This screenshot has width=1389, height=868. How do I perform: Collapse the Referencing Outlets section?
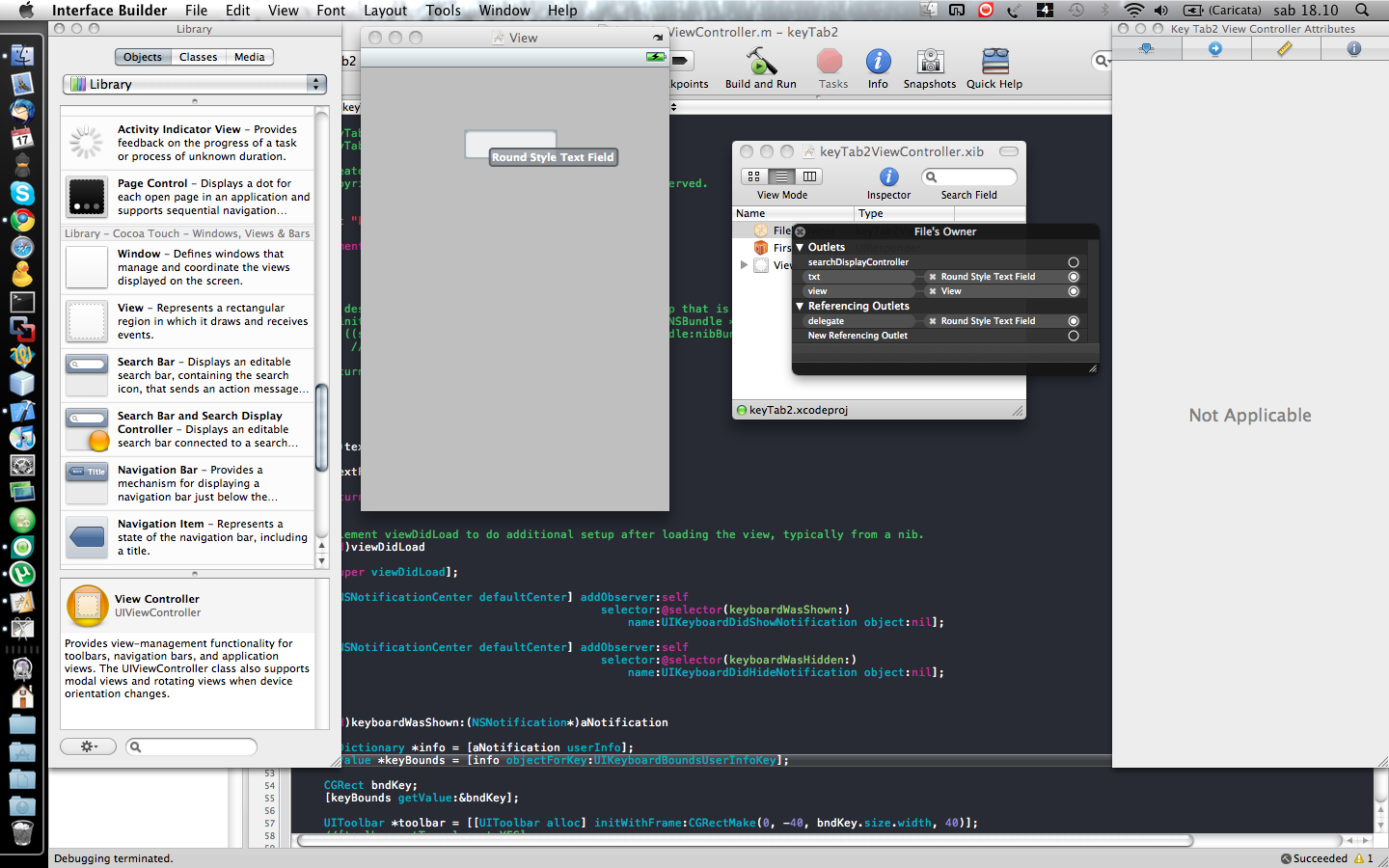(x=800, y=307)
